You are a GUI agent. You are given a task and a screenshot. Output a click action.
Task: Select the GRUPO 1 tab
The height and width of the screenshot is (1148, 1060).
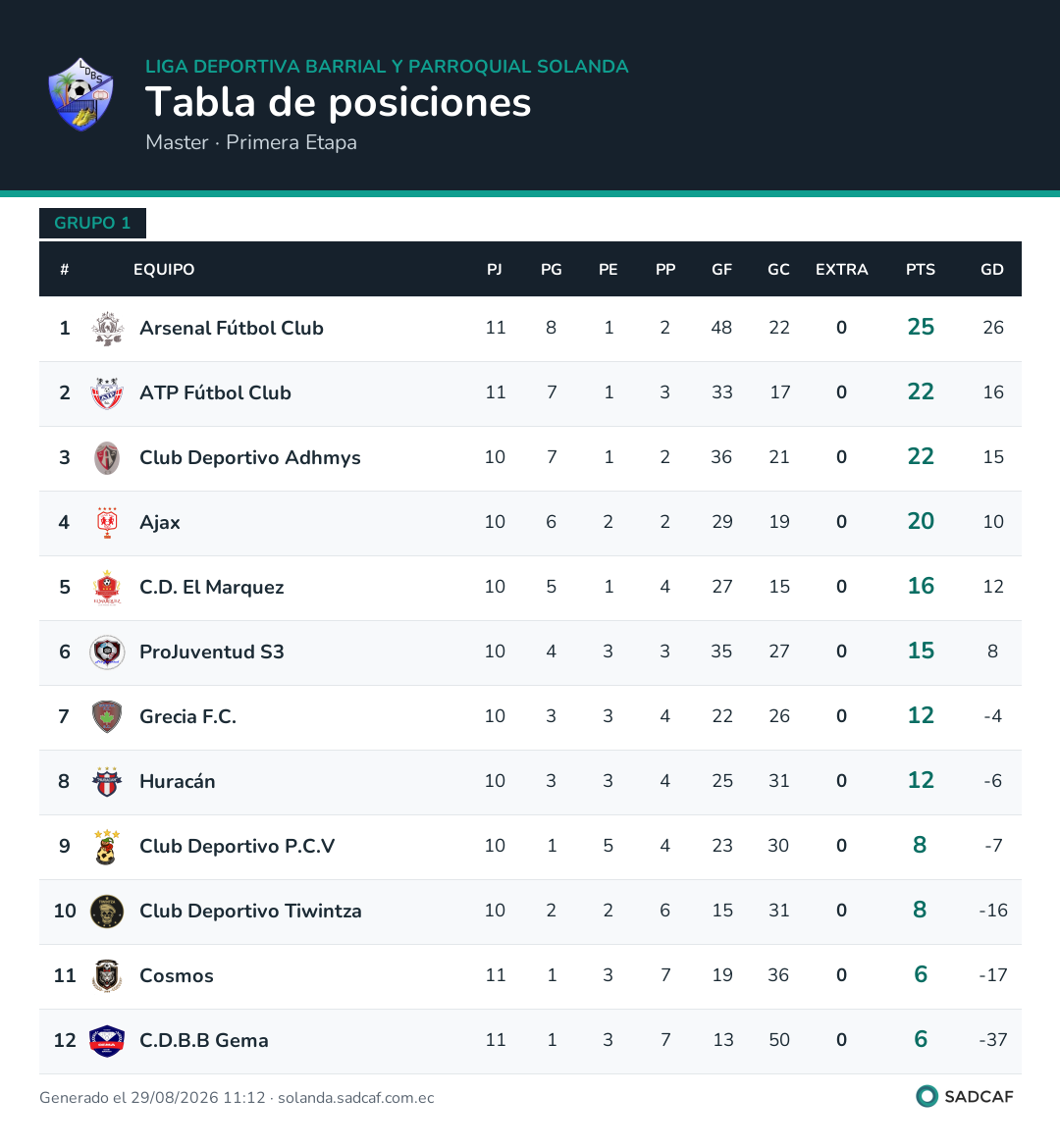click(92, 224)
